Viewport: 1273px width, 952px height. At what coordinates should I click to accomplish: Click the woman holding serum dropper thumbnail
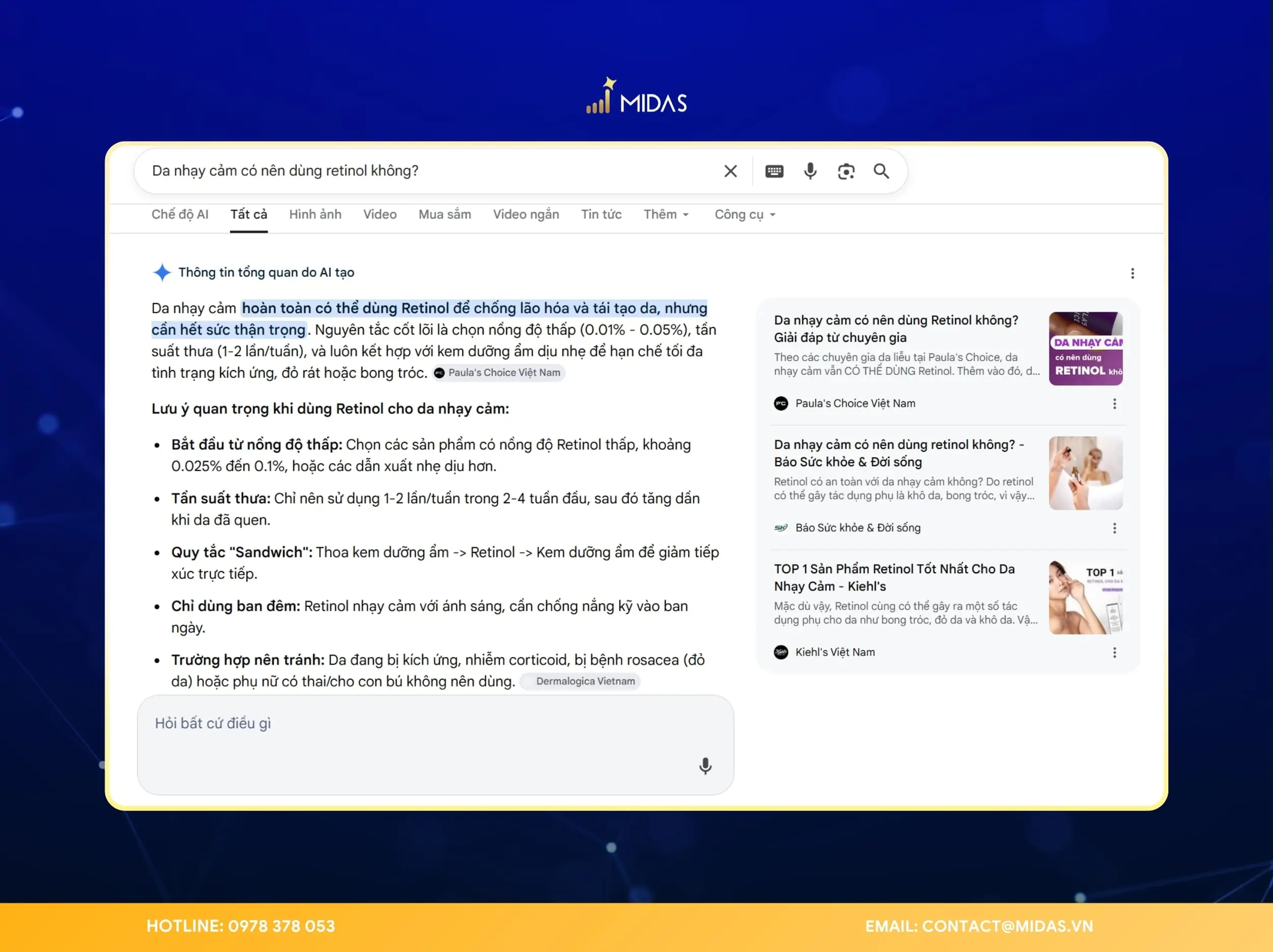click(x=1086, y=473)
